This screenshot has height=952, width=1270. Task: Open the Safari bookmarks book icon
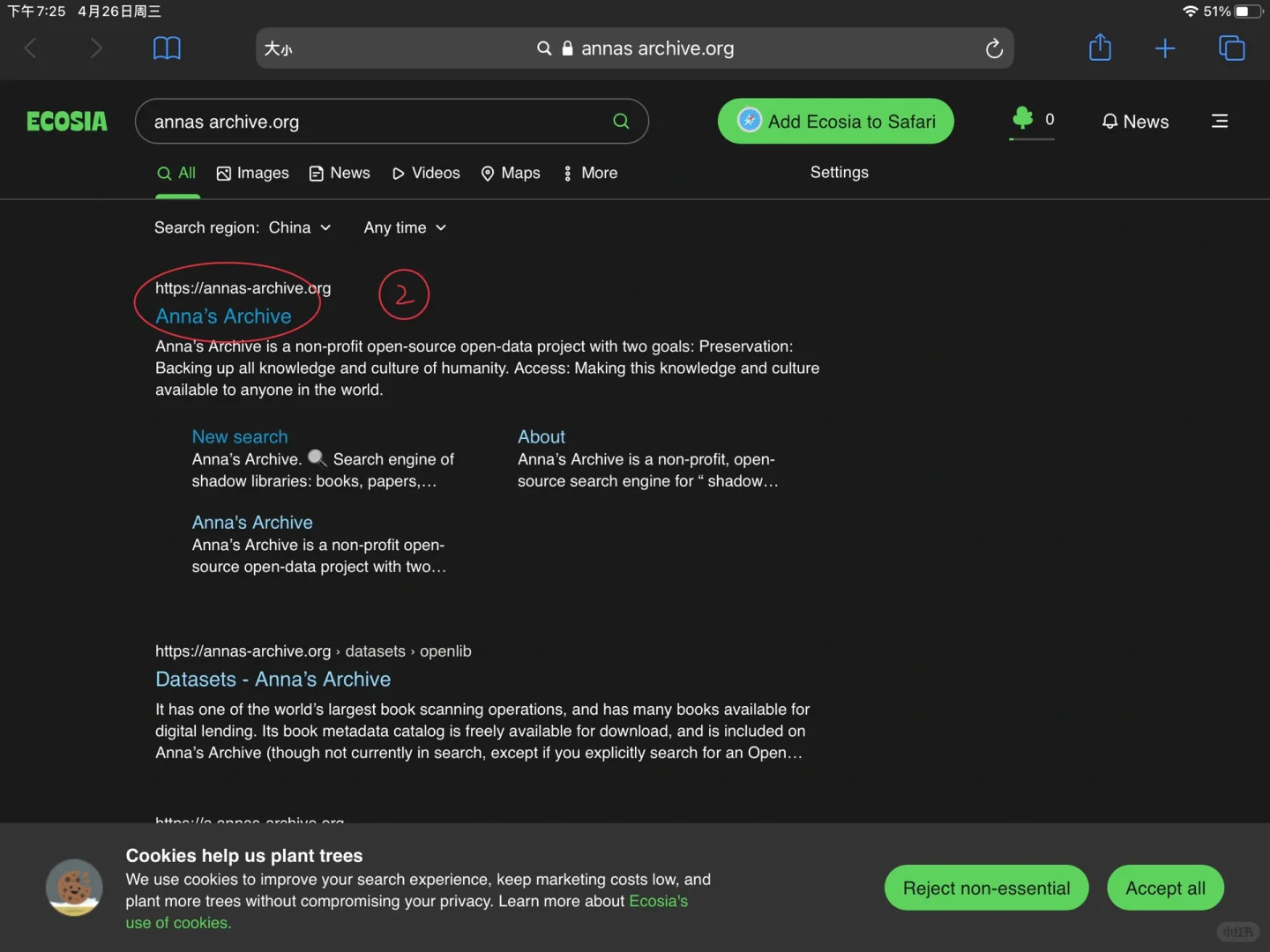pyautogui.click(x=167, y=48)
